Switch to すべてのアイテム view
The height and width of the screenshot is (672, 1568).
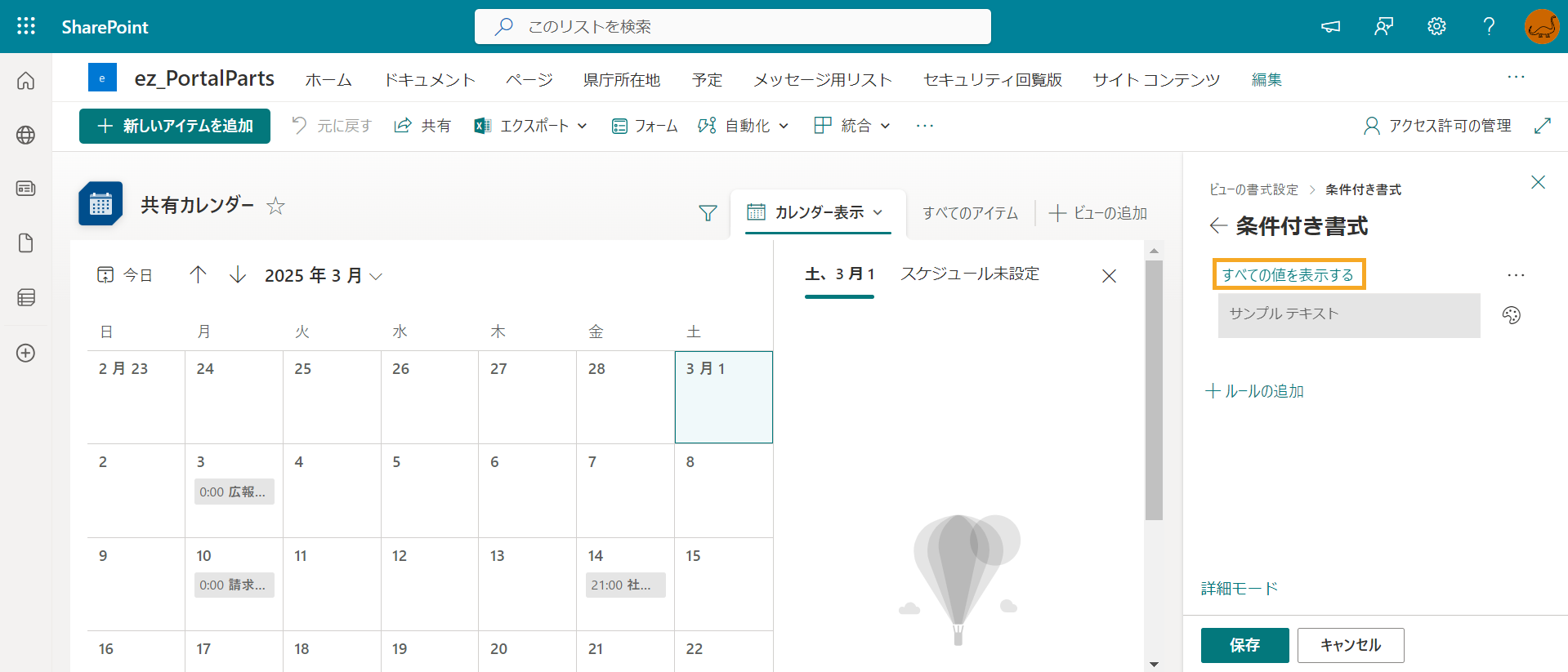coord(970,213)
